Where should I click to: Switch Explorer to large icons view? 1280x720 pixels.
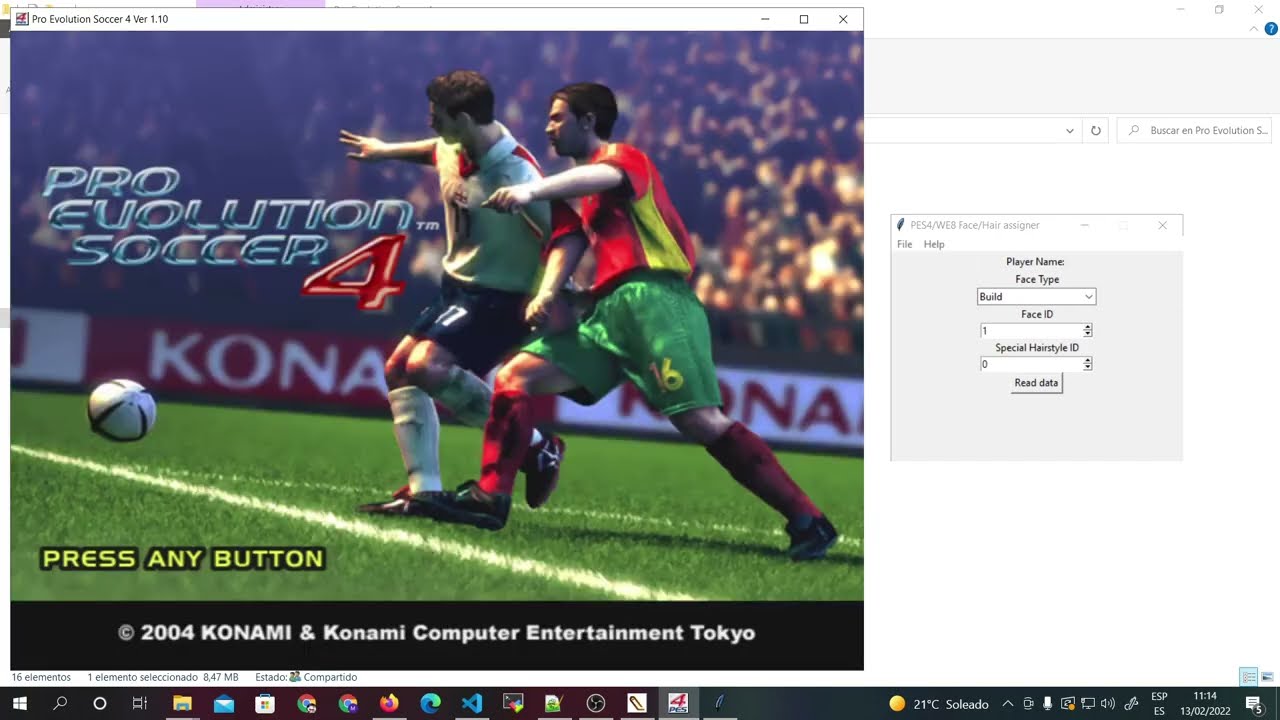(x=1267, y=677)
